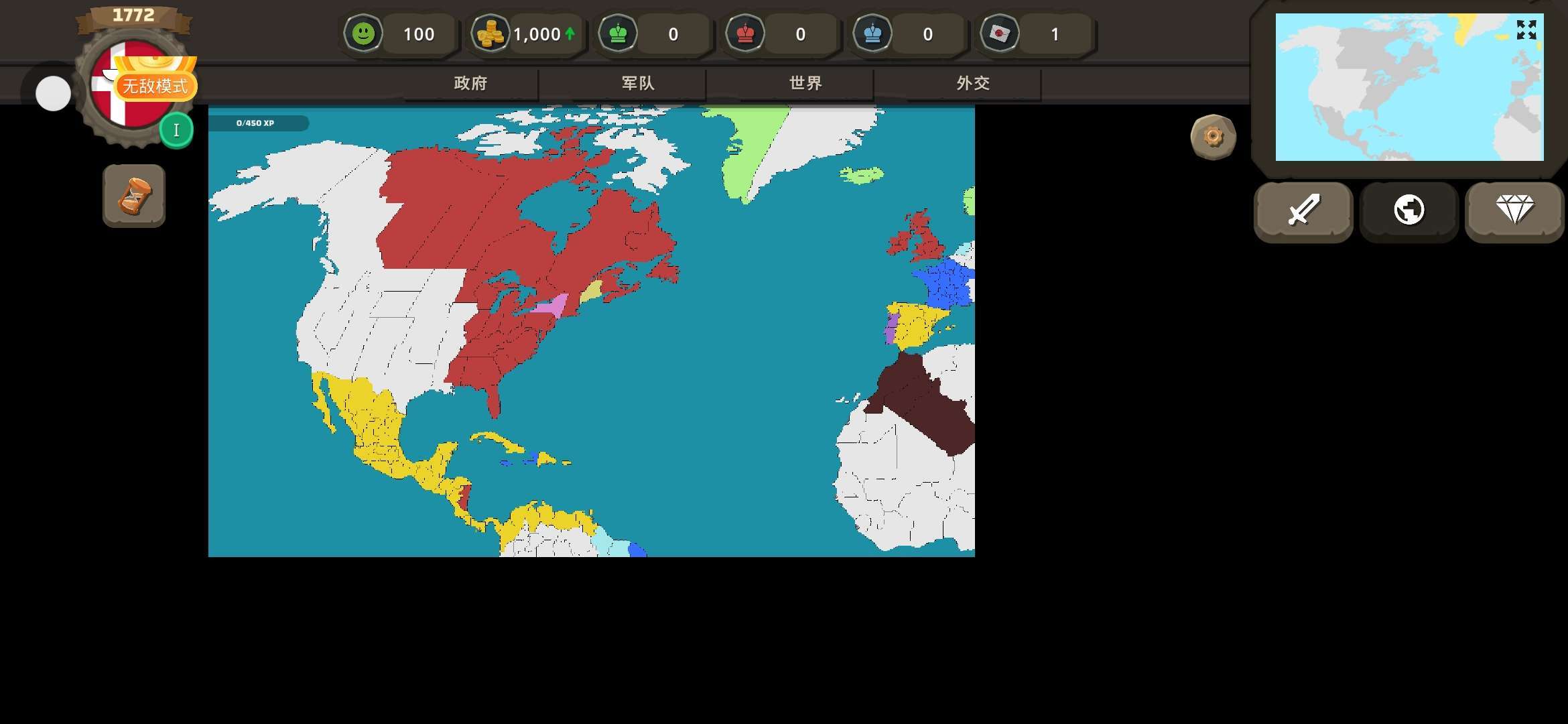This screenshot has height=724, width=1568.
Task: Open the gear settings button
Action: point(1213,137)
